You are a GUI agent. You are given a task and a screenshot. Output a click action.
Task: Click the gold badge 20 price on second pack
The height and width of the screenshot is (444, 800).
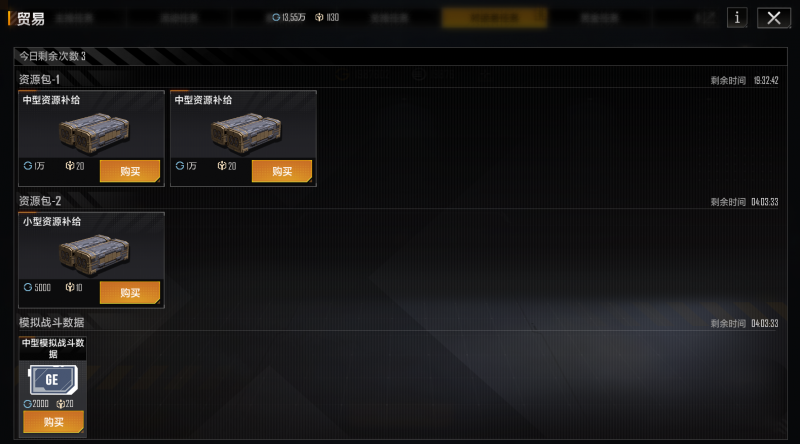227,166
